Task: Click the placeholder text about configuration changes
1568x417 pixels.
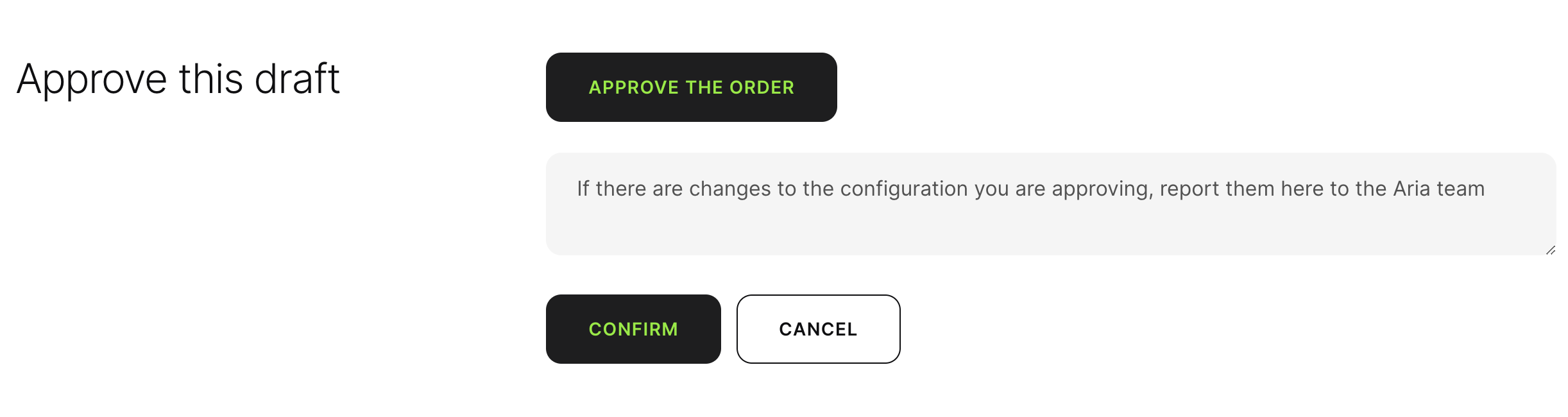Action: point(1030,189)
